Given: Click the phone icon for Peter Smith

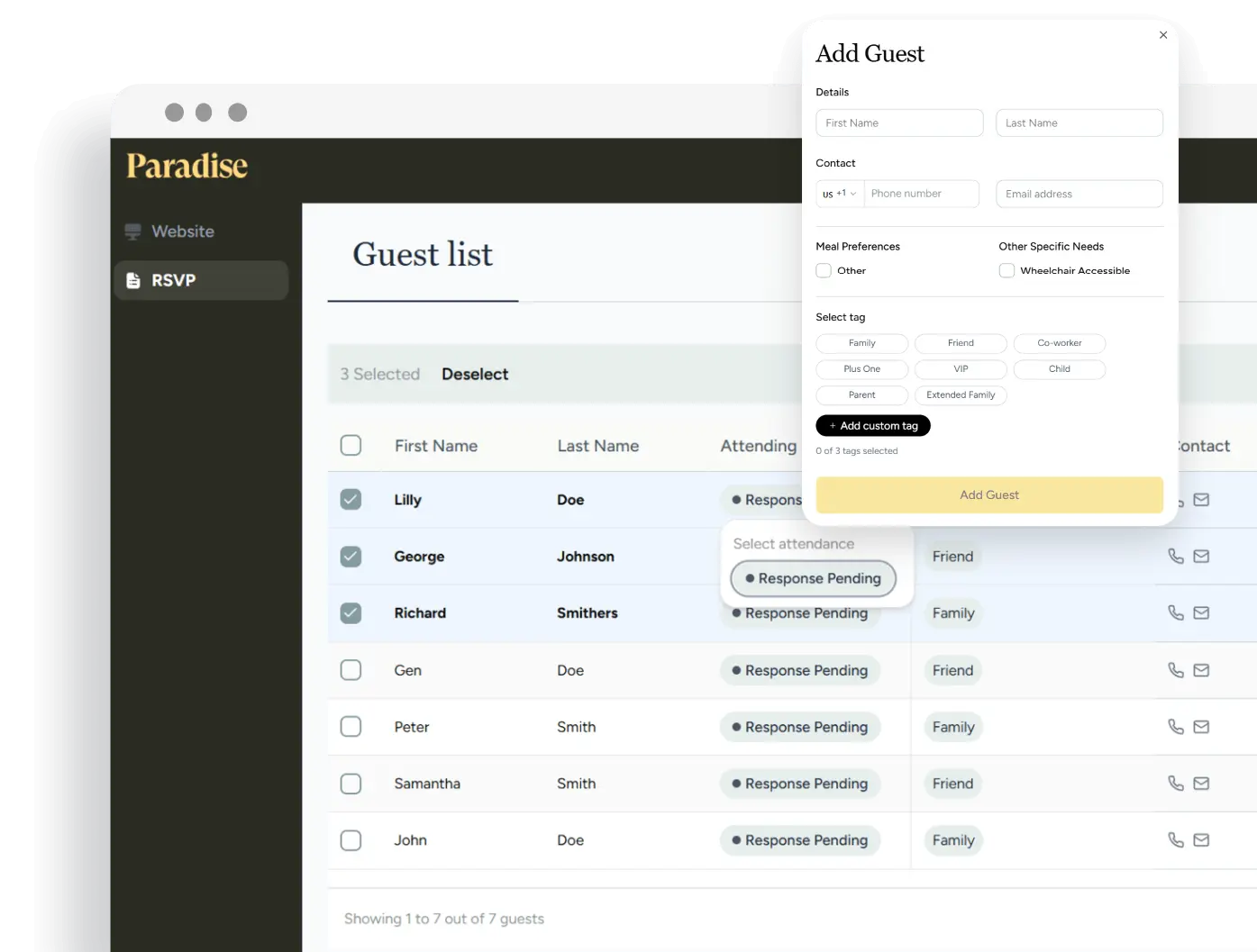Looking at the screenshot, I should pyautogui.click(x=1176, y=727).
